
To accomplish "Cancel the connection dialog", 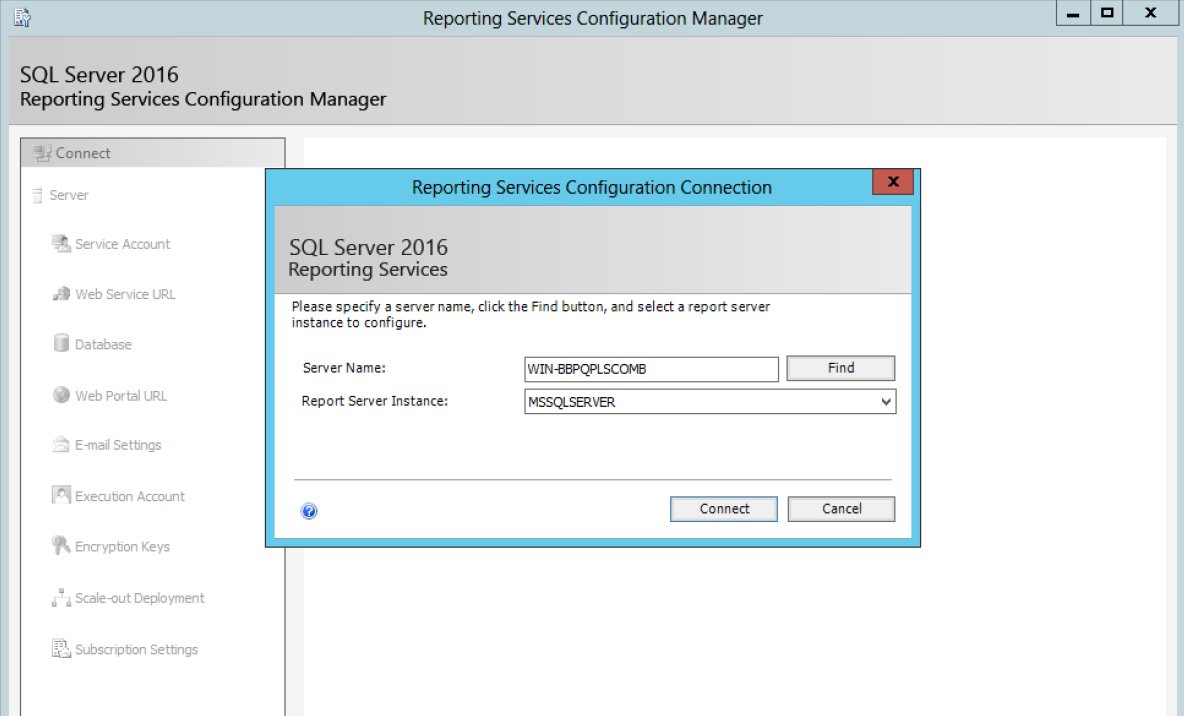I will click(x=841, y=509).
